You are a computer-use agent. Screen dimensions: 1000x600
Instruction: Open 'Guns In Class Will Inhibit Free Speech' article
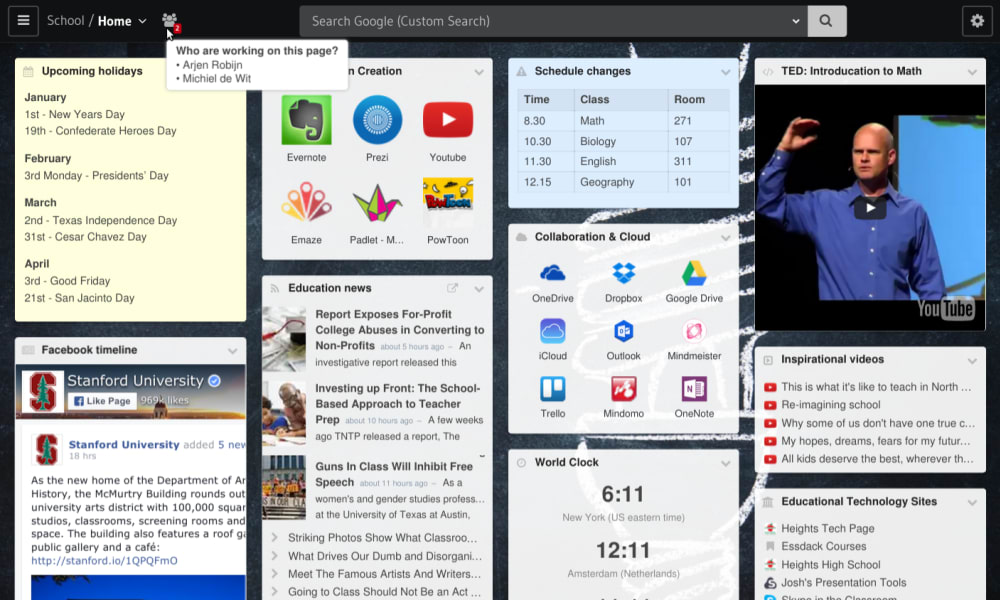coord(393,474)
